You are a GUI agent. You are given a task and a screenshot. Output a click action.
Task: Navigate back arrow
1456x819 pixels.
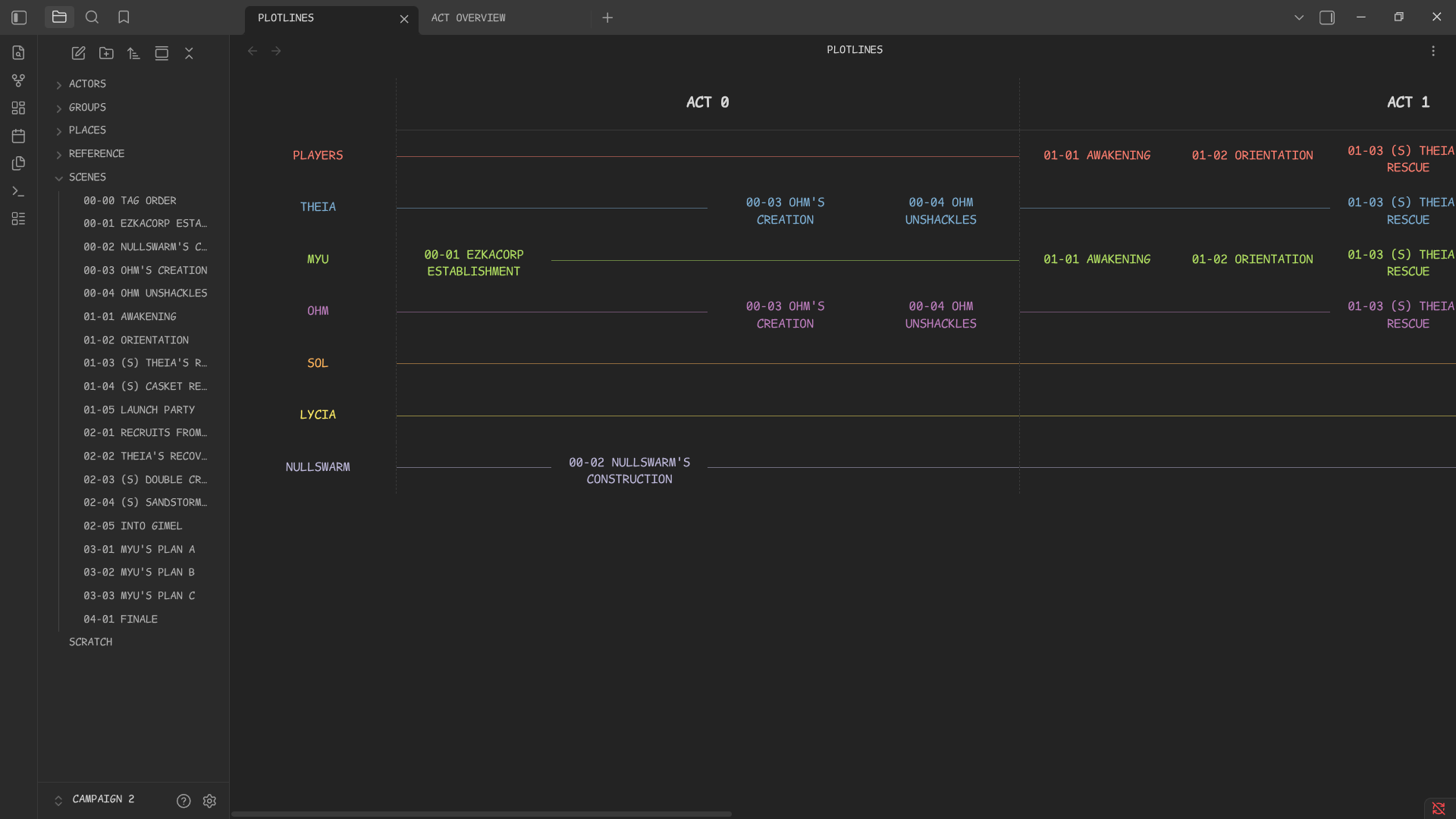tap(253, 51)
